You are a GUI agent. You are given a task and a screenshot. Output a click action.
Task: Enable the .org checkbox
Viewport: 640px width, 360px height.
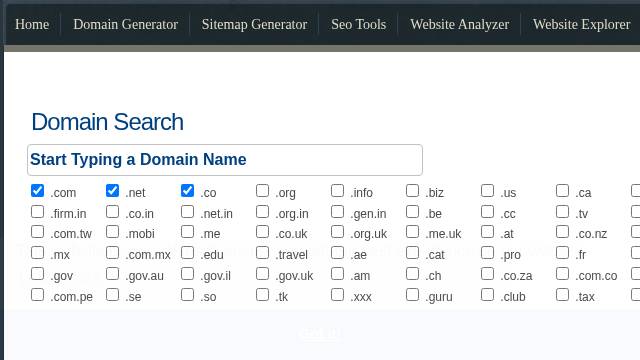click(x=262, y=191)
